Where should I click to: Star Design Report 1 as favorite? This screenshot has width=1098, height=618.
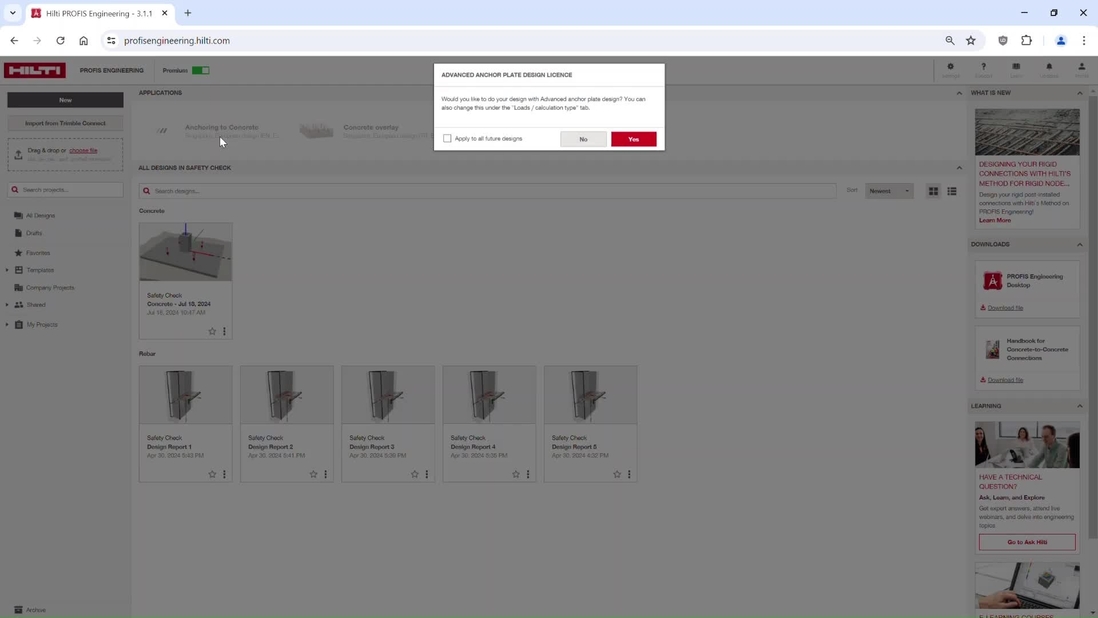(x=211, y=474)
